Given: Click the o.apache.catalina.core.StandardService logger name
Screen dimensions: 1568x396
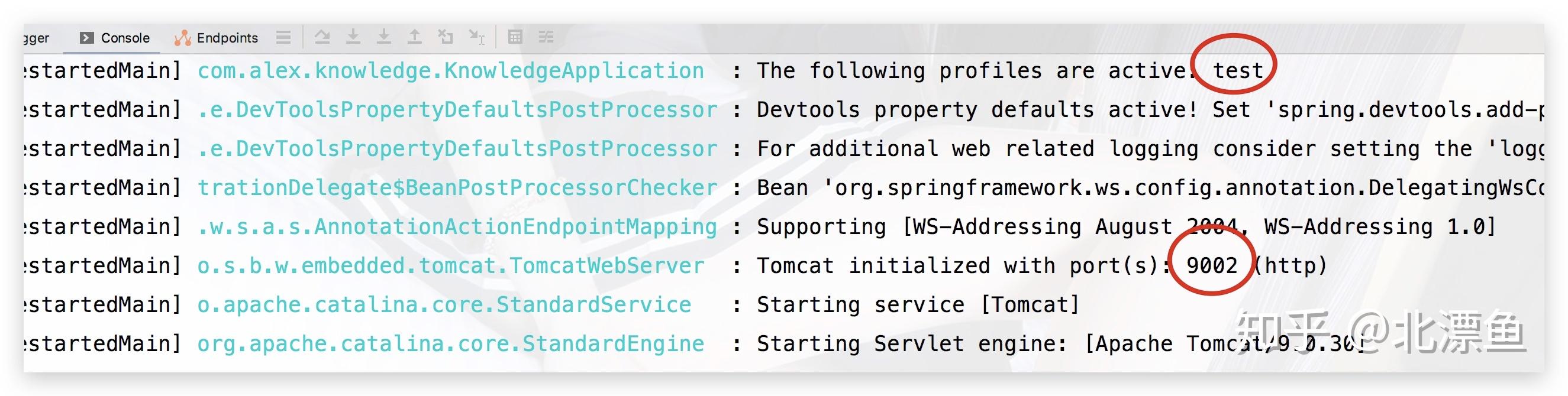Looking at the screenshot, I should click(444, 305).
